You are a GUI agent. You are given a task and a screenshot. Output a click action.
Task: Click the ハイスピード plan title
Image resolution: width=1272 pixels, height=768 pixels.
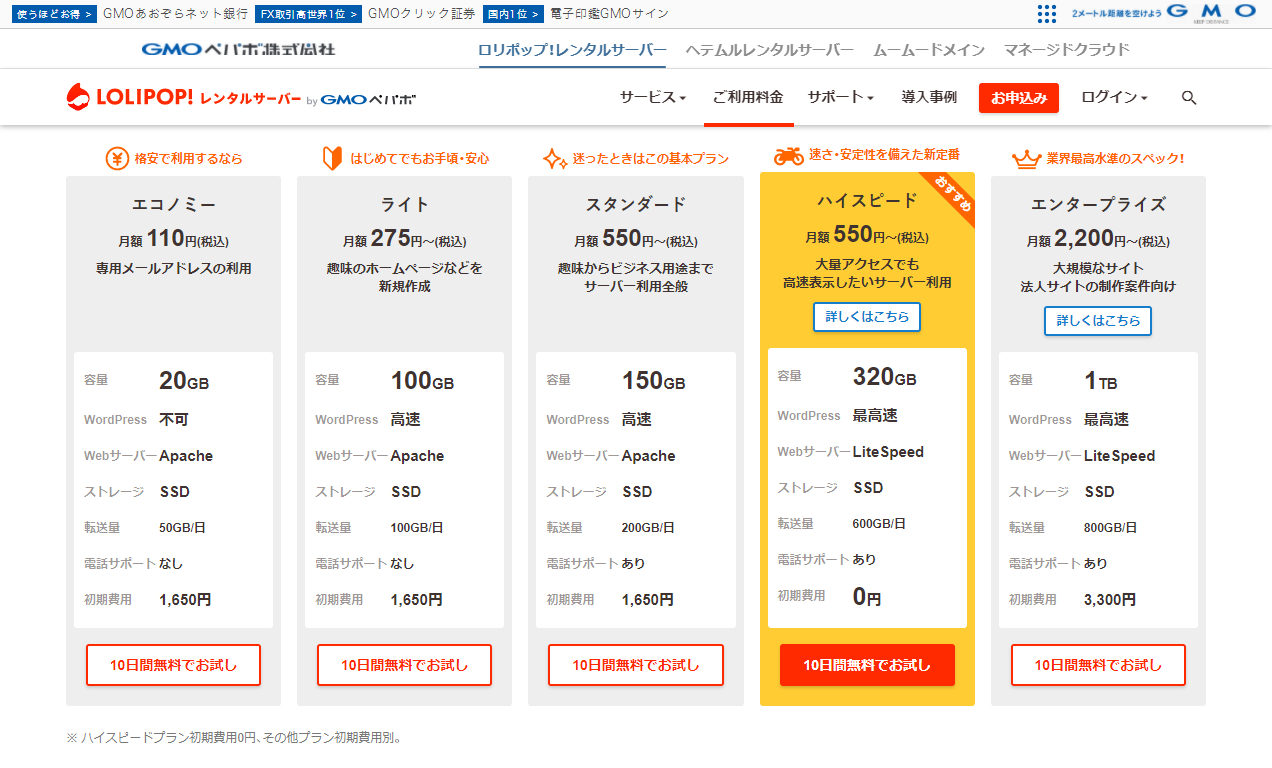pyautogui.click(x=867, y=200)
